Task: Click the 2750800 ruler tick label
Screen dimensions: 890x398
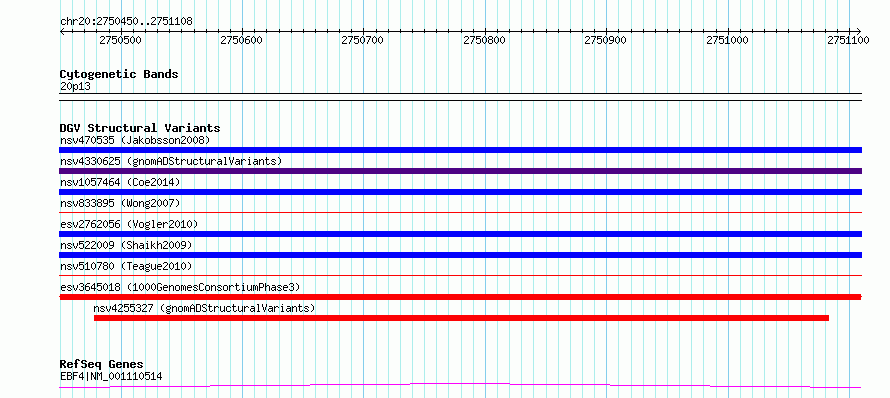Action: 485,40
